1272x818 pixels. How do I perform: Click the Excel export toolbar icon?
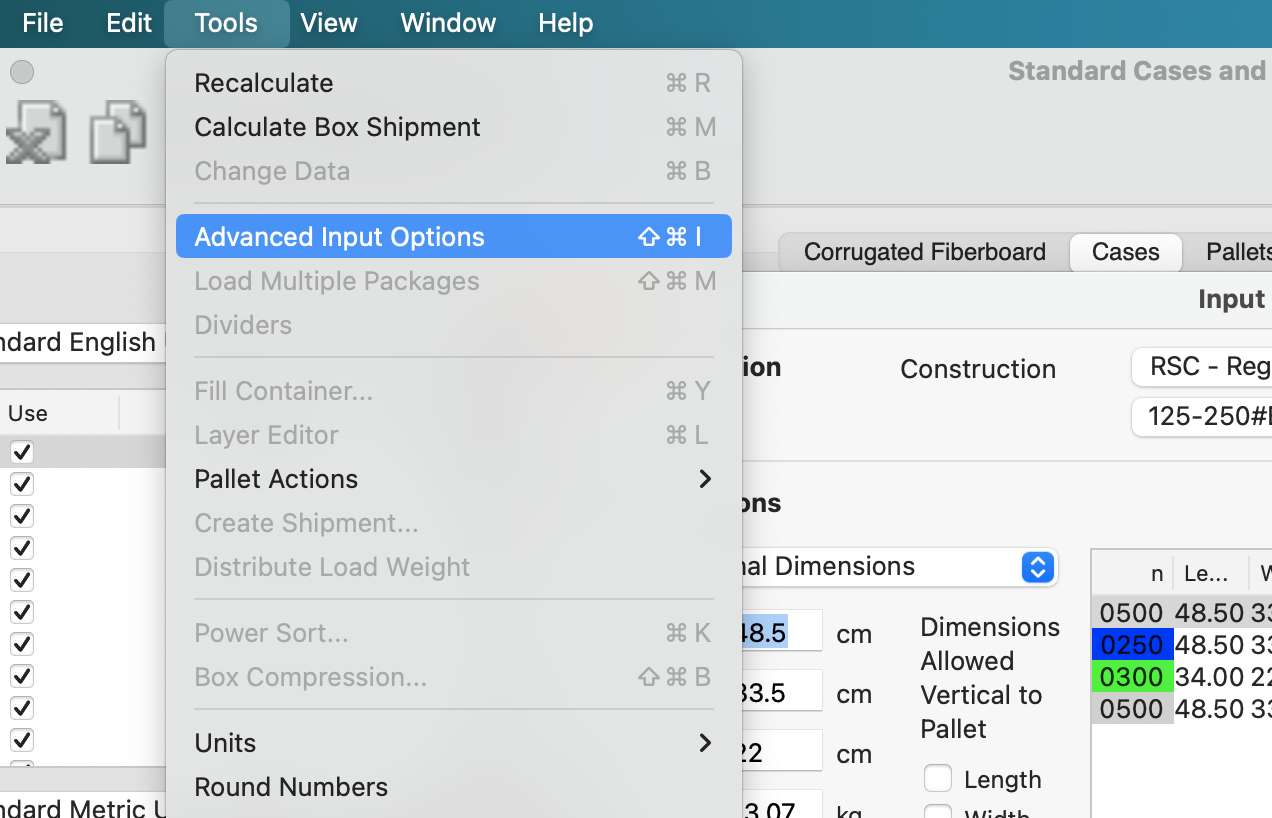(35, 133)
